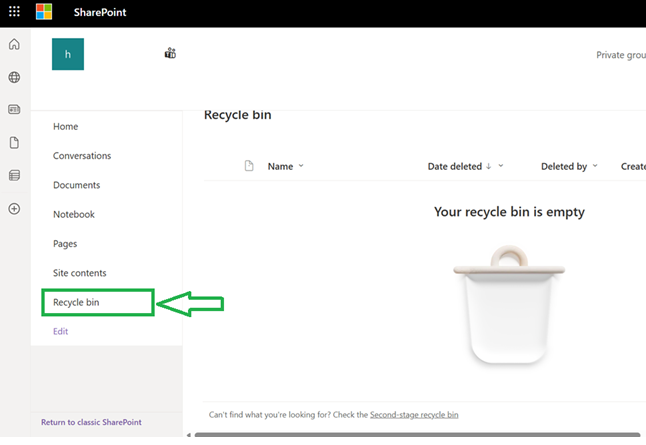The height and width of the screenshot is (445, 646).
Task: Open Pages in site navigation
Action: (x=65, y=244)
